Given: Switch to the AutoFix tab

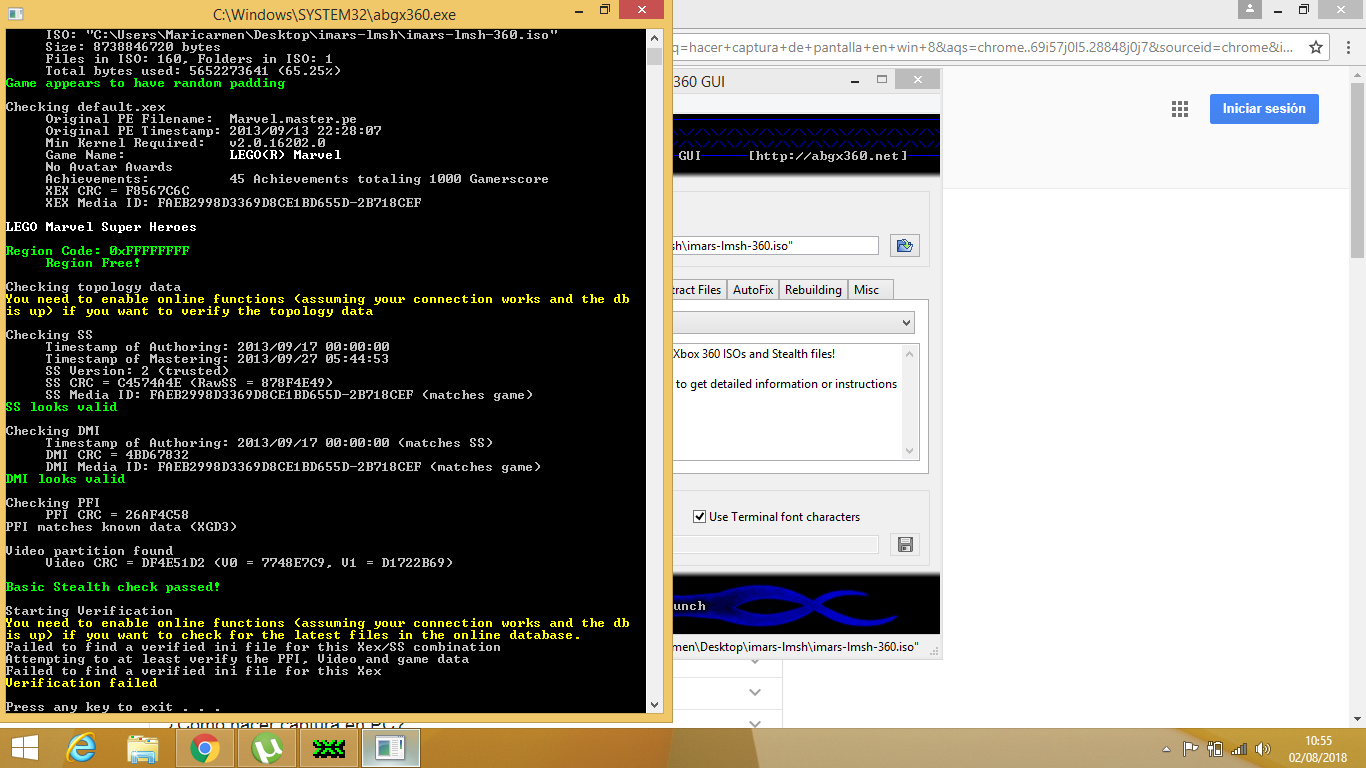Looking at the screenshot, I should [x=752, y=290].
